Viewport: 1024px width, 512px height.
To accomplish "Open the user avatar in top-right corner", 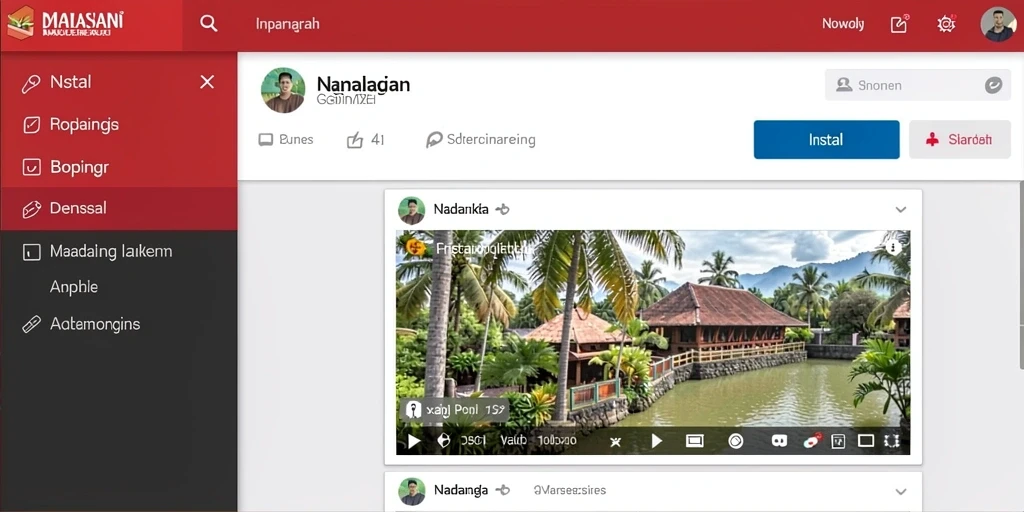I will [998, 24].
